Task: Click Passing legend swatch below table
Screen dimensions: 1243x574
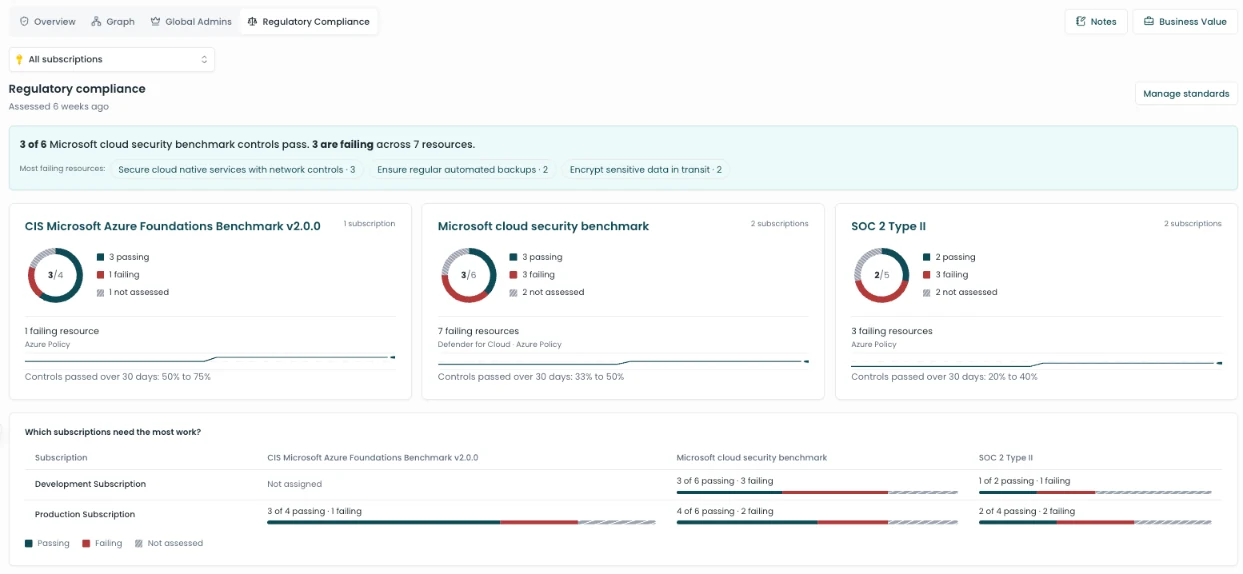Action: click(29, 543)
